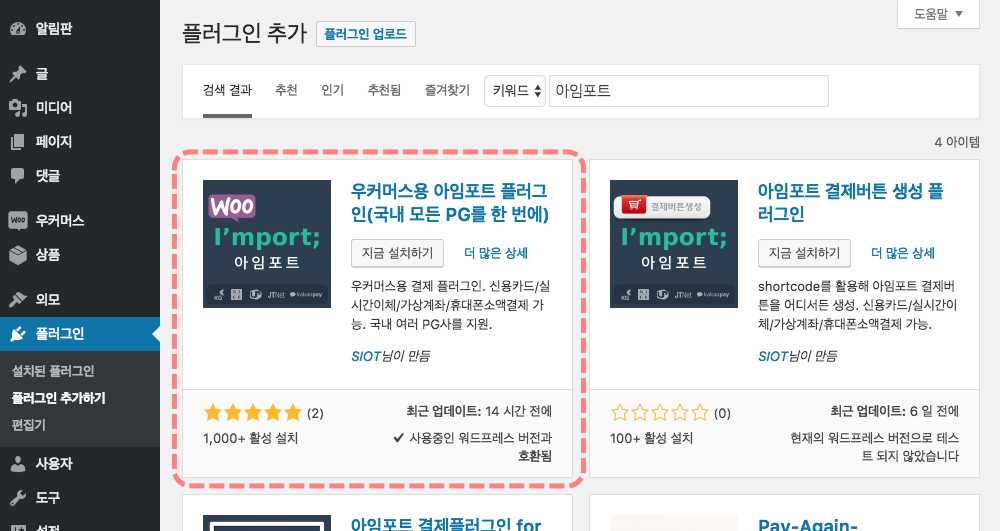Viewport: 1000px width, 531px height.
Task: Click the 댓글 comment bubble icon
Action: point(18,175)
